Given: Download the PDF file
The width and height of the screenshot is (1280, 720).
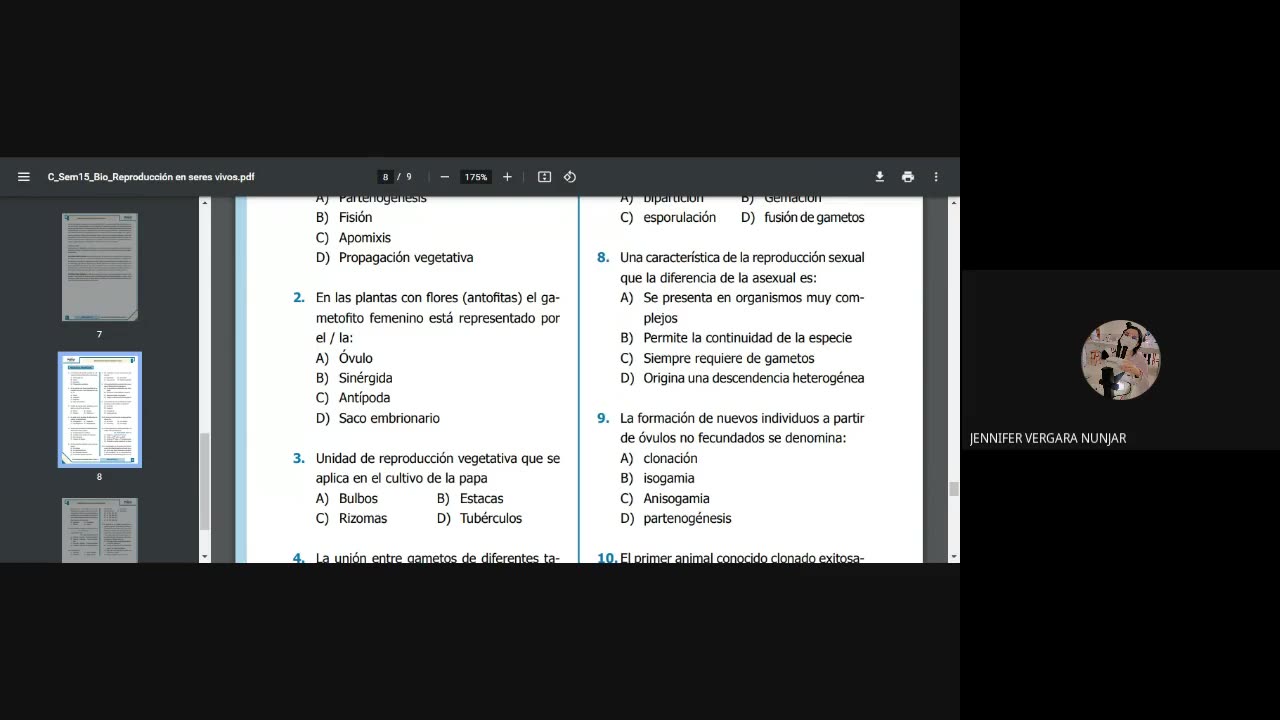Looking at the screenshot, I should (x=880, y=177).
